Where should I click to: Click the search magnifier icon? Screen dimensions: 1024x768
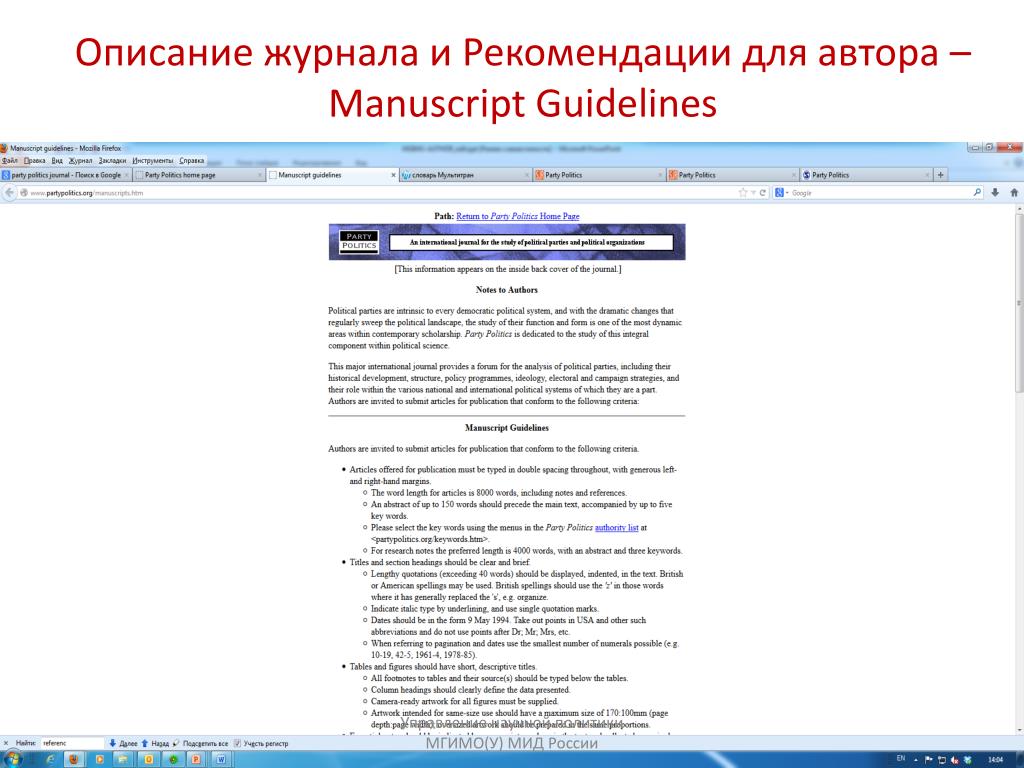[977, 192]
